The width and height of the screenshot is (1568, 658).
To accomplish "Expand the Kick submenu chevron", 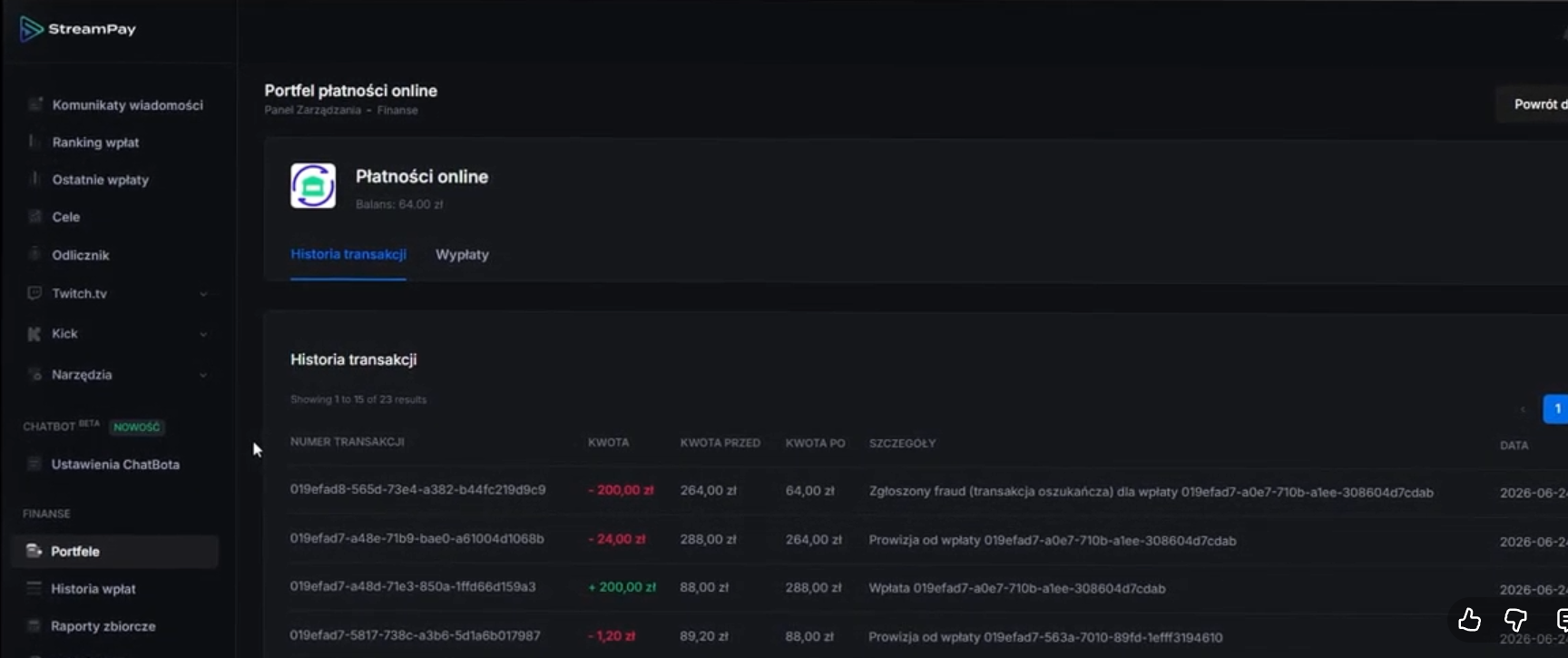I will click(x=203, y=334).
